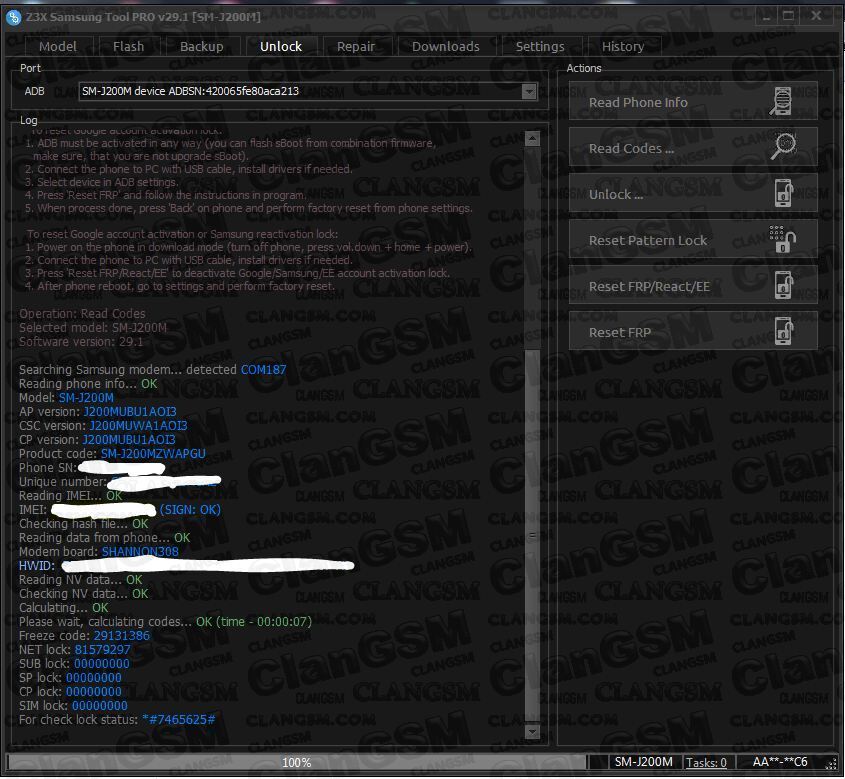
Task: Click the magnifier icon on Read Codes
Action: pos(783,146)
